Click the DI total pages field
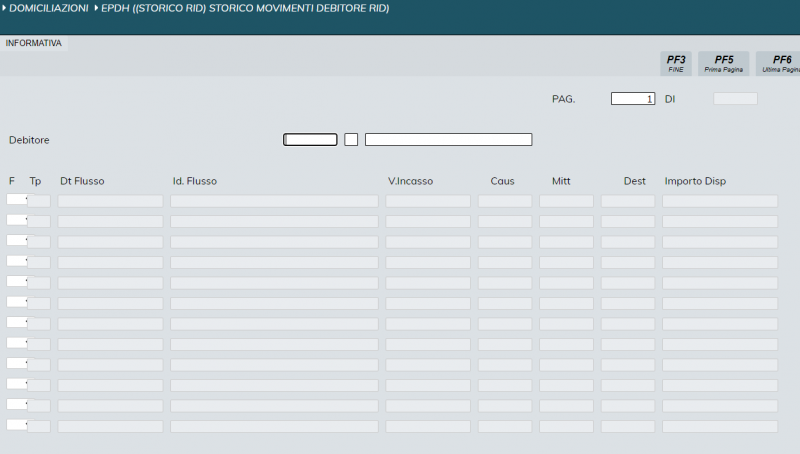Viewport: 800px width, 454px height. click(735, 99)
